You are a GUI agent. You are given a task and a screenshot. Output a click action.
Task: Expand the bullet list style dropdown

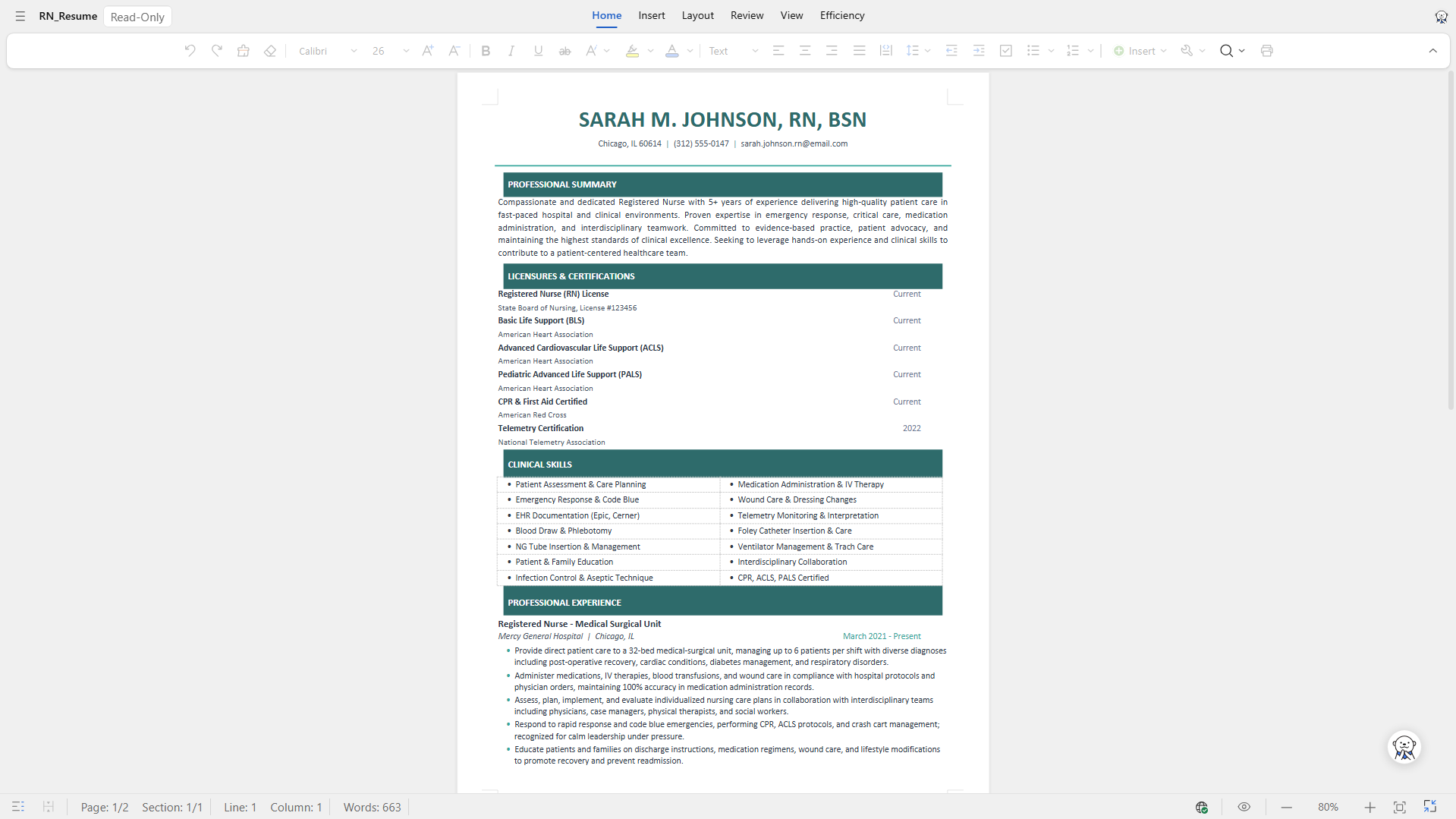[1051, 51]
